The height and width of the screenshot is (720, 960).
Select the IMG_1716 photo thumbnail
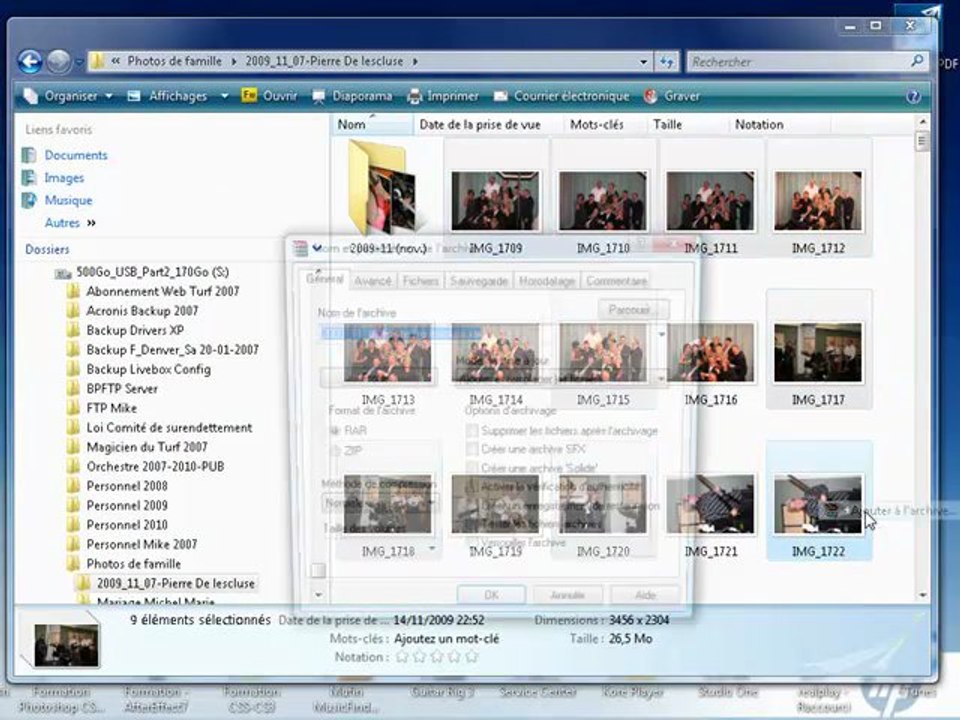(x=710, y=353)
